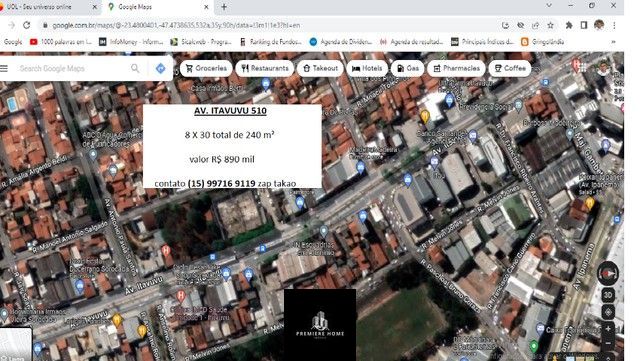Filter map by Restaurants
The height and width of the screenshot is (361, 640).
pos(264,68)
